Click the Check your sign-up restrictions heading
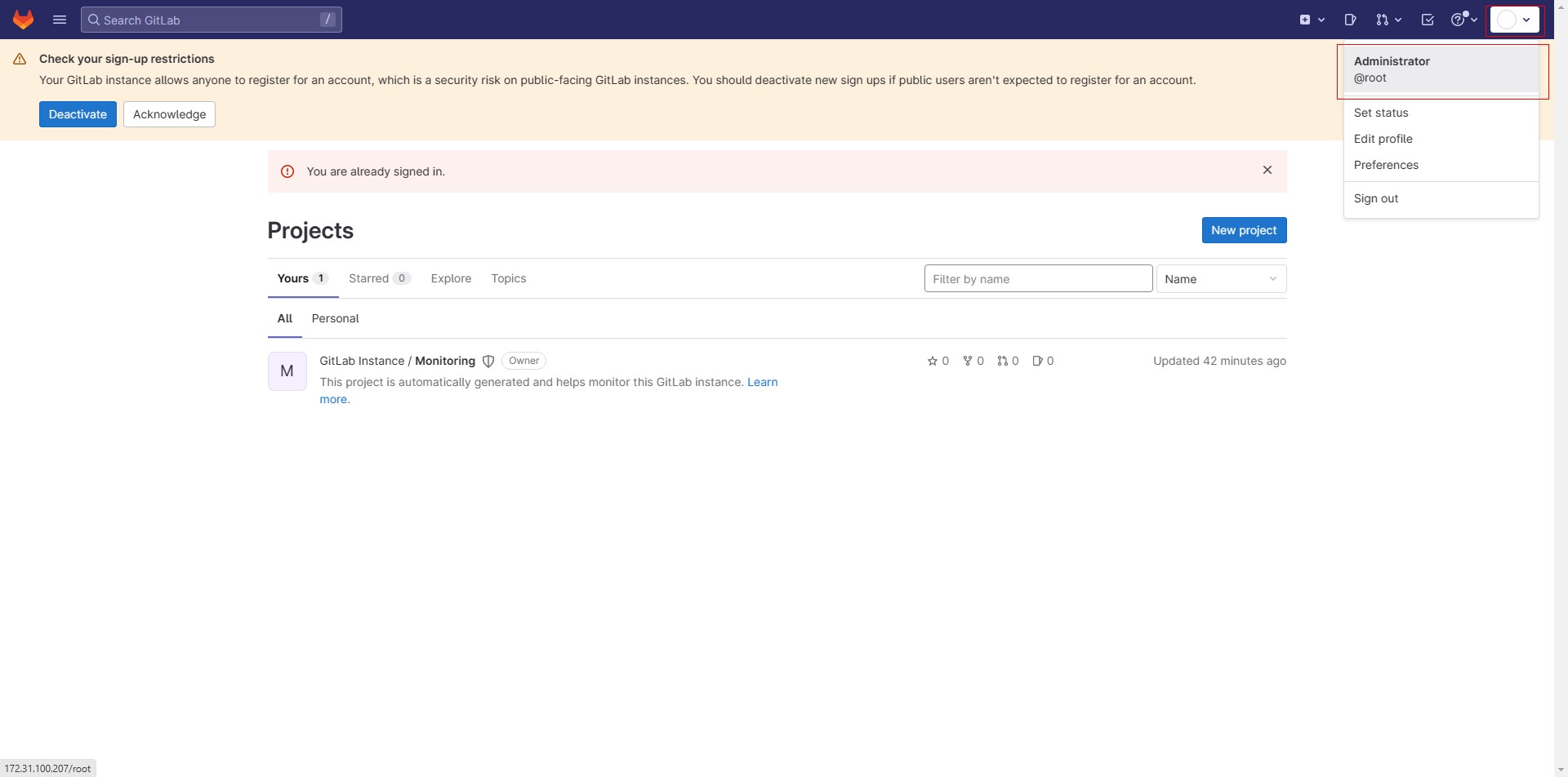Screen dimensions: 1568x777 coord(127,59)
